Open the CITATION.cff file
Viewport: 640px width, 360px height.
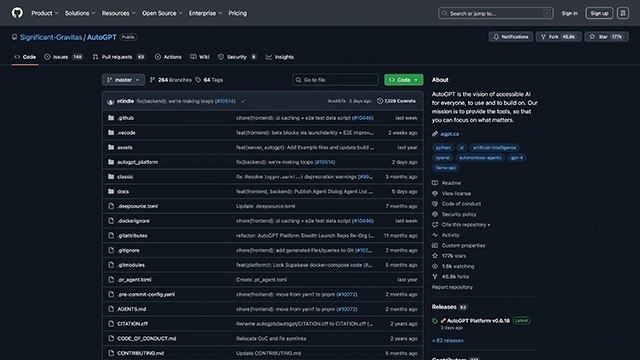[133, 324]
